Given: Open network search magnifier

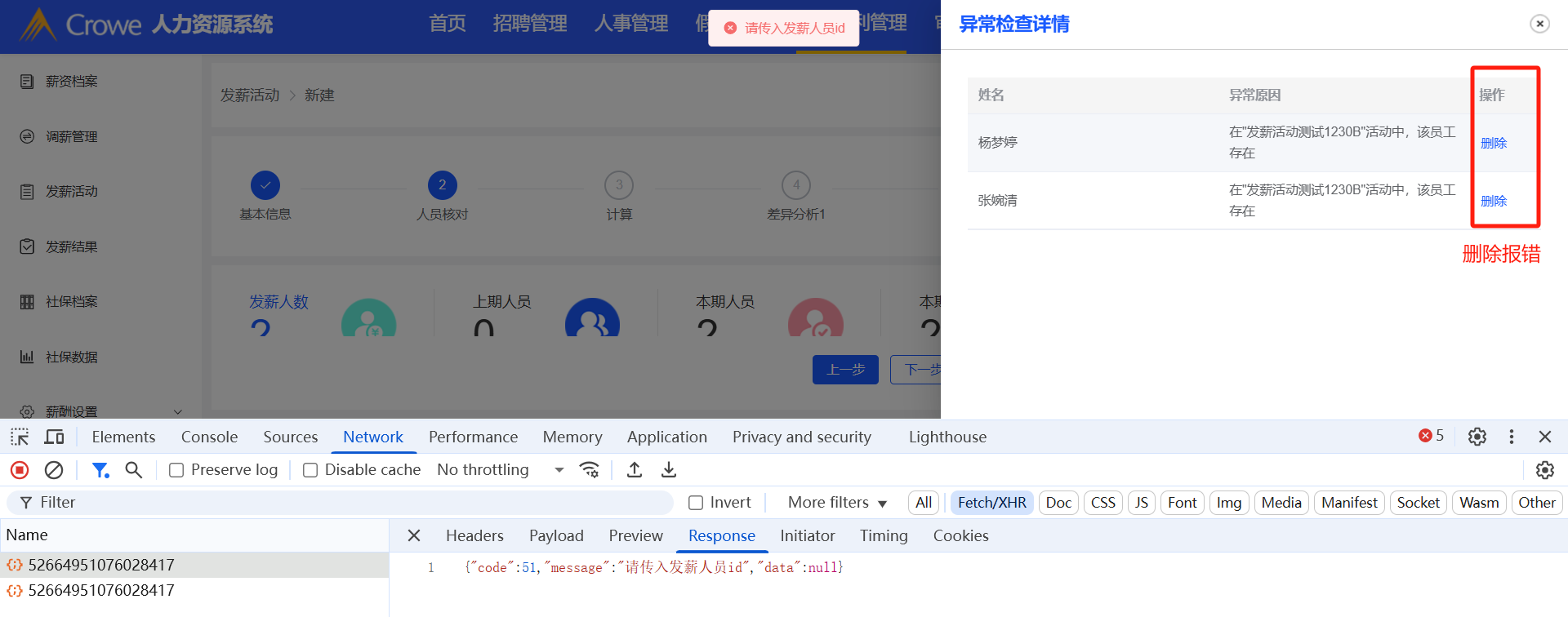Looking at the screenshot, I should point(133,470).
